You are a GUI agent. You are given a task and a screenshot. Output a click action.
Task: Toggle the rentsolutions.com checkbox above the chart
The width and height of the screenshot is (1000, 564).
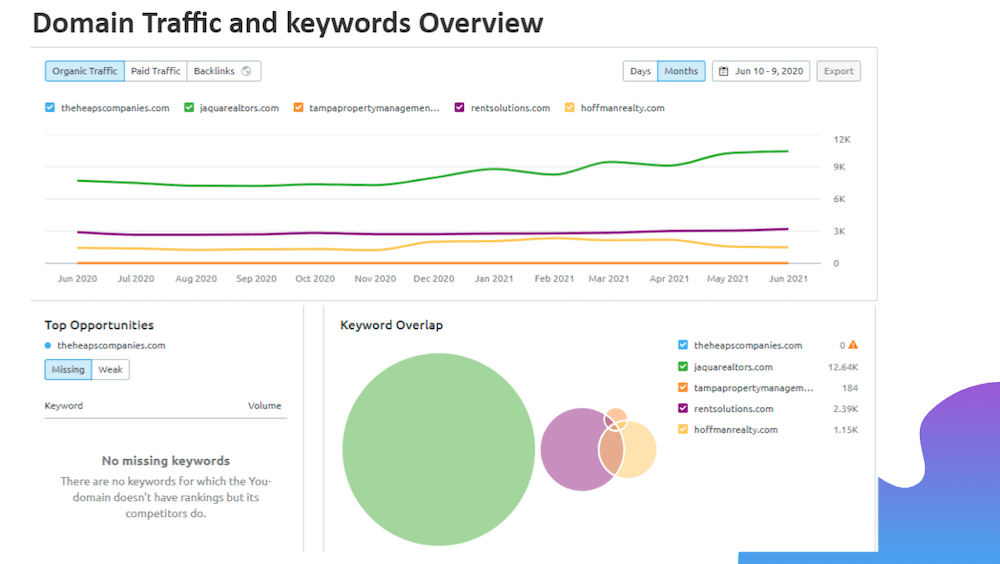click(460, 108)
